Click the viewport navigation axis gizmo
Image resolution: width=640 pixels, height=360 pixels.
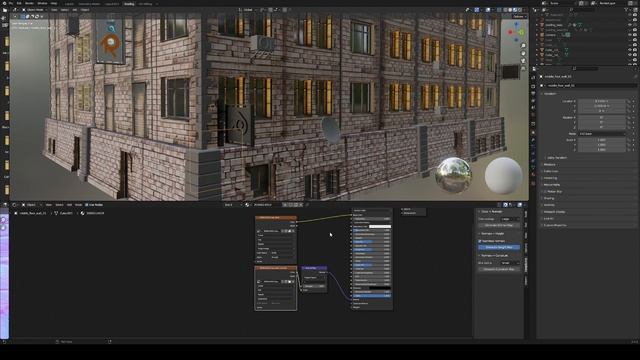(x=516, y=31)
